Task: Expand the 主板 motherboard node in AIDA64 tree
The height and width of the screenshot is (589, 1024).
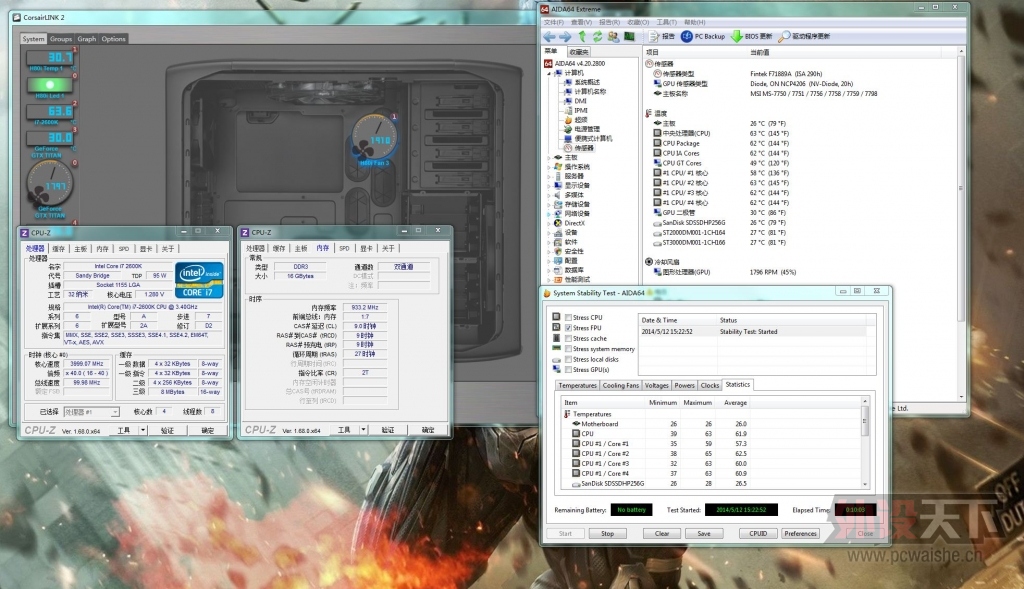Action: tap(549, 157)
